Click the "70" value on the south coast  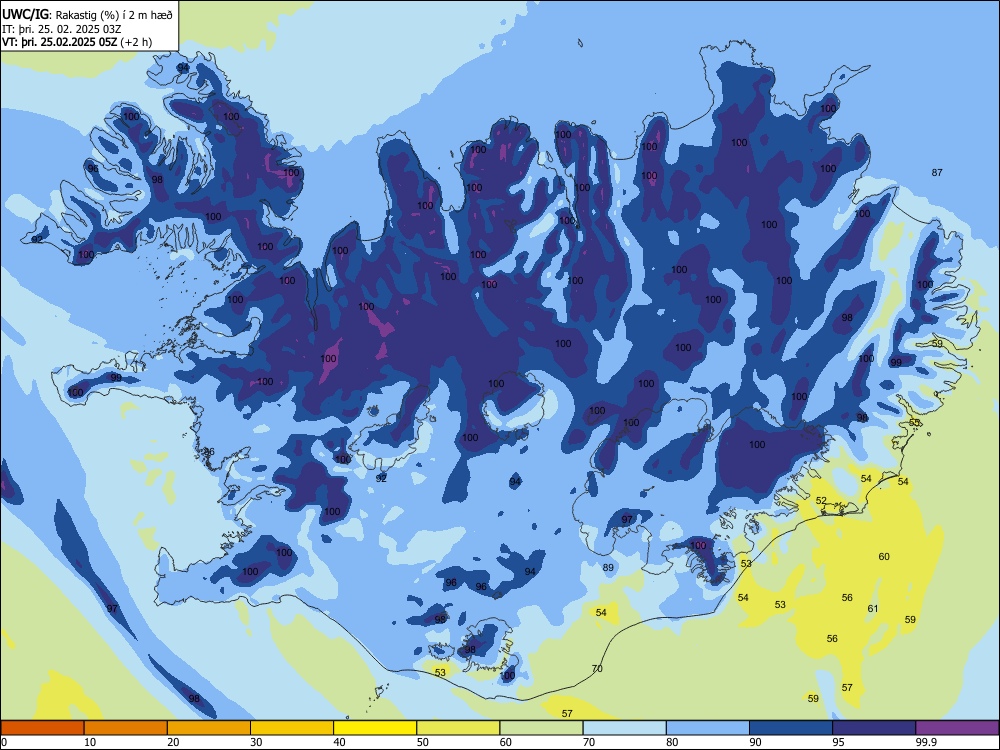597,668
